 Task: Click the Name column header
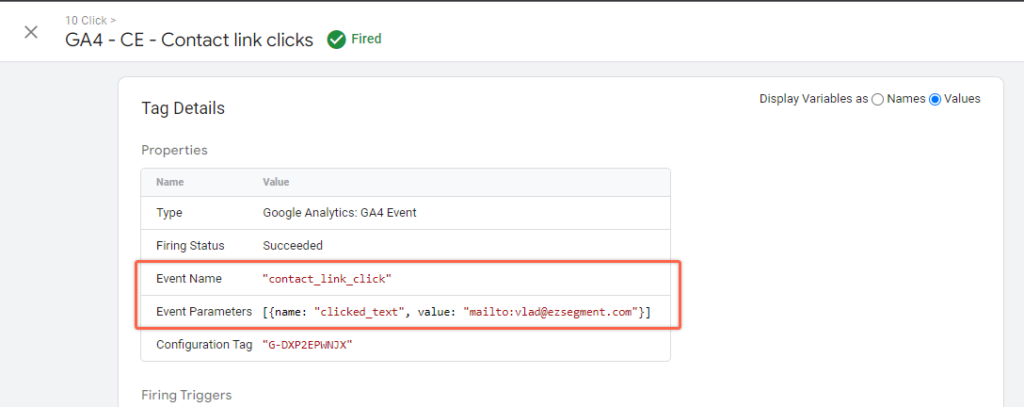click(x=170, y=182)
